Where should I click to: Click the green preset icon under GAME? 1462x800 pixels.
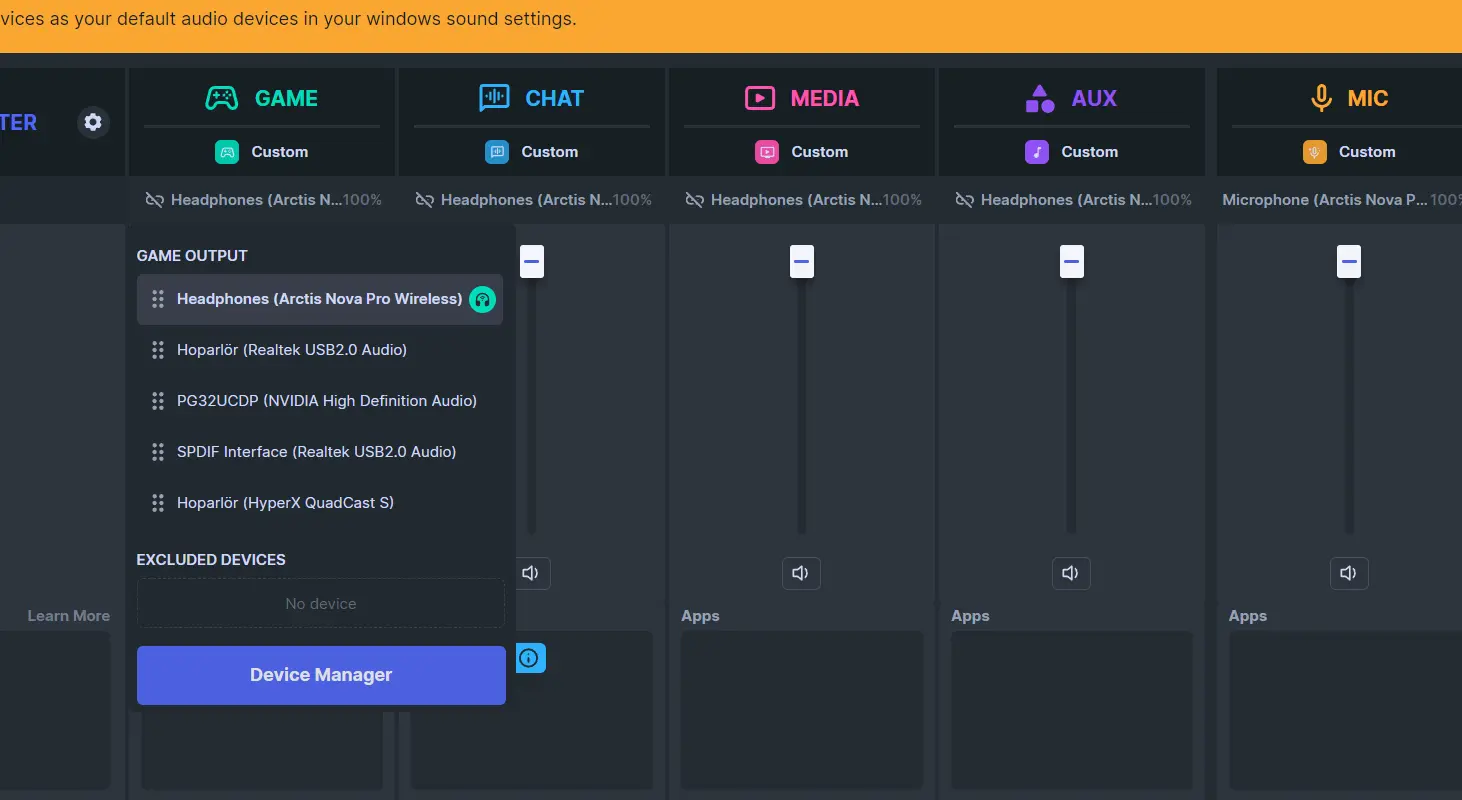pyautogui.click(x=227, y=152)
